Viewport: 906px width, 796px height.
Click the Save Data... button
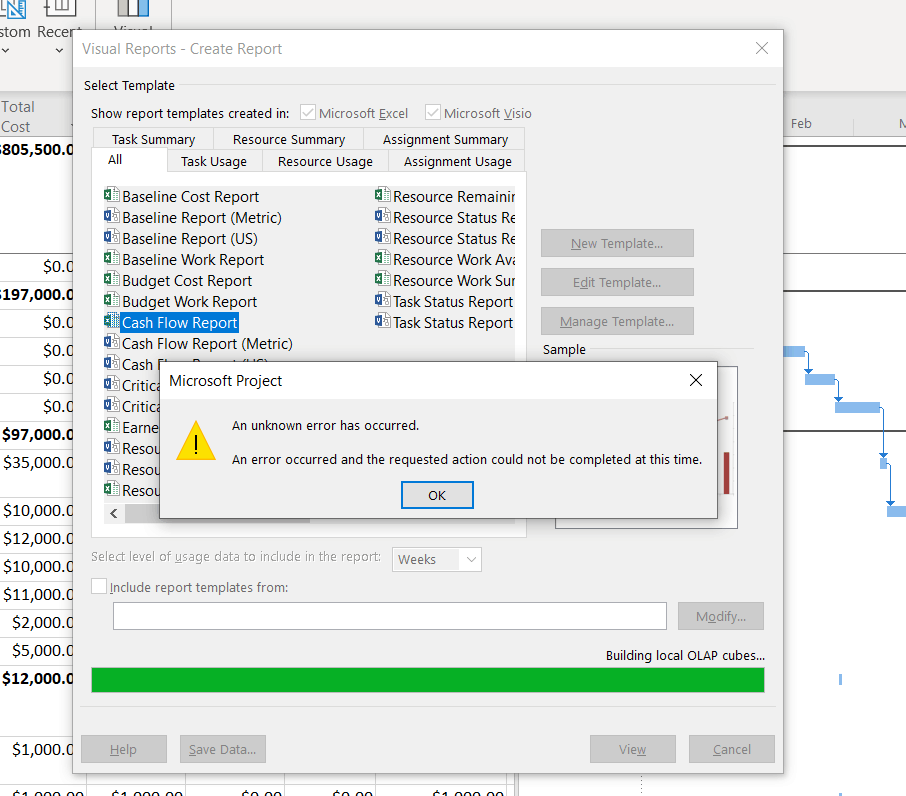click(222, 749)
